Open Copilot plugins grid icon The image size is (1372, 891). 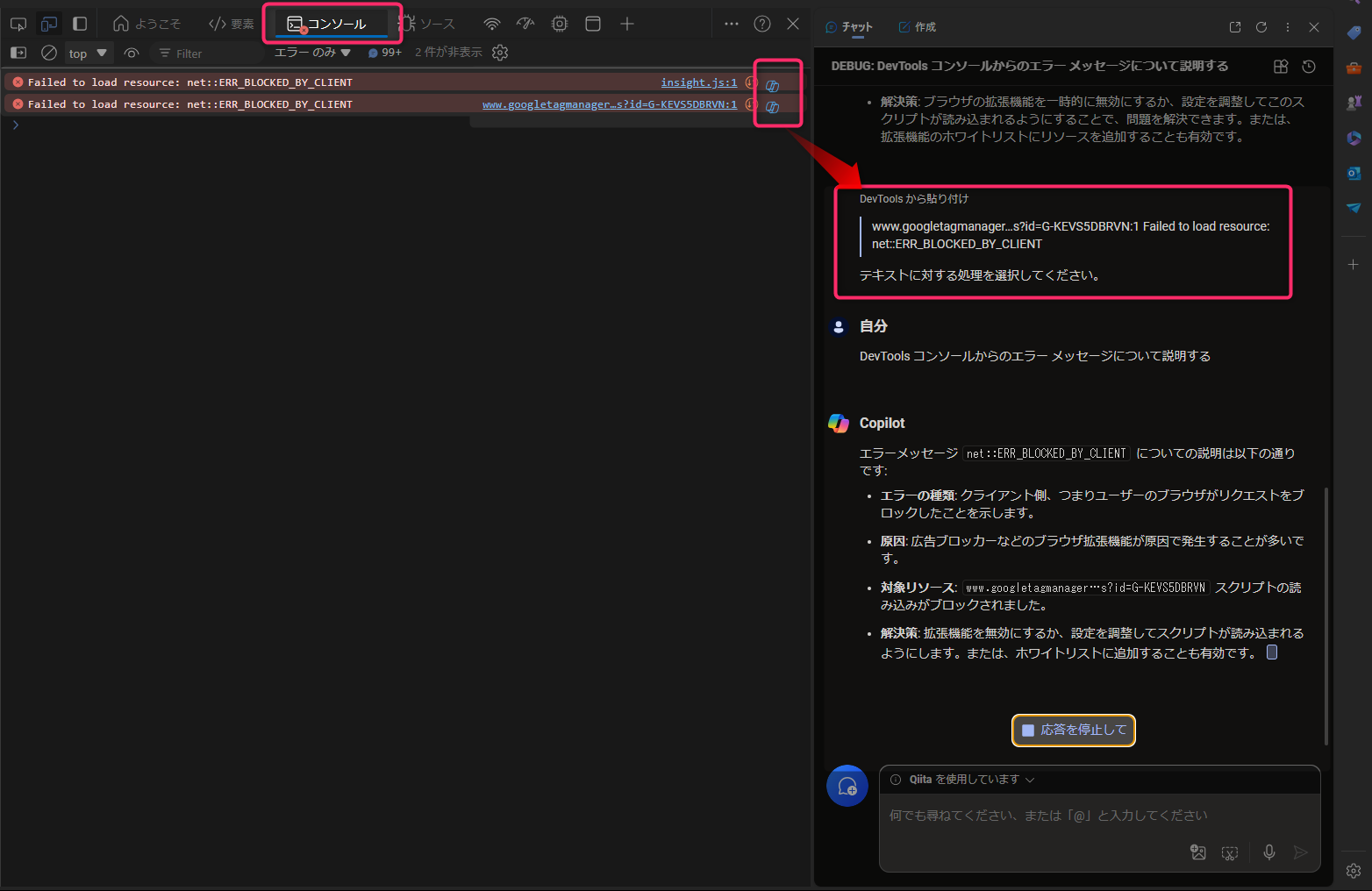1281,67
